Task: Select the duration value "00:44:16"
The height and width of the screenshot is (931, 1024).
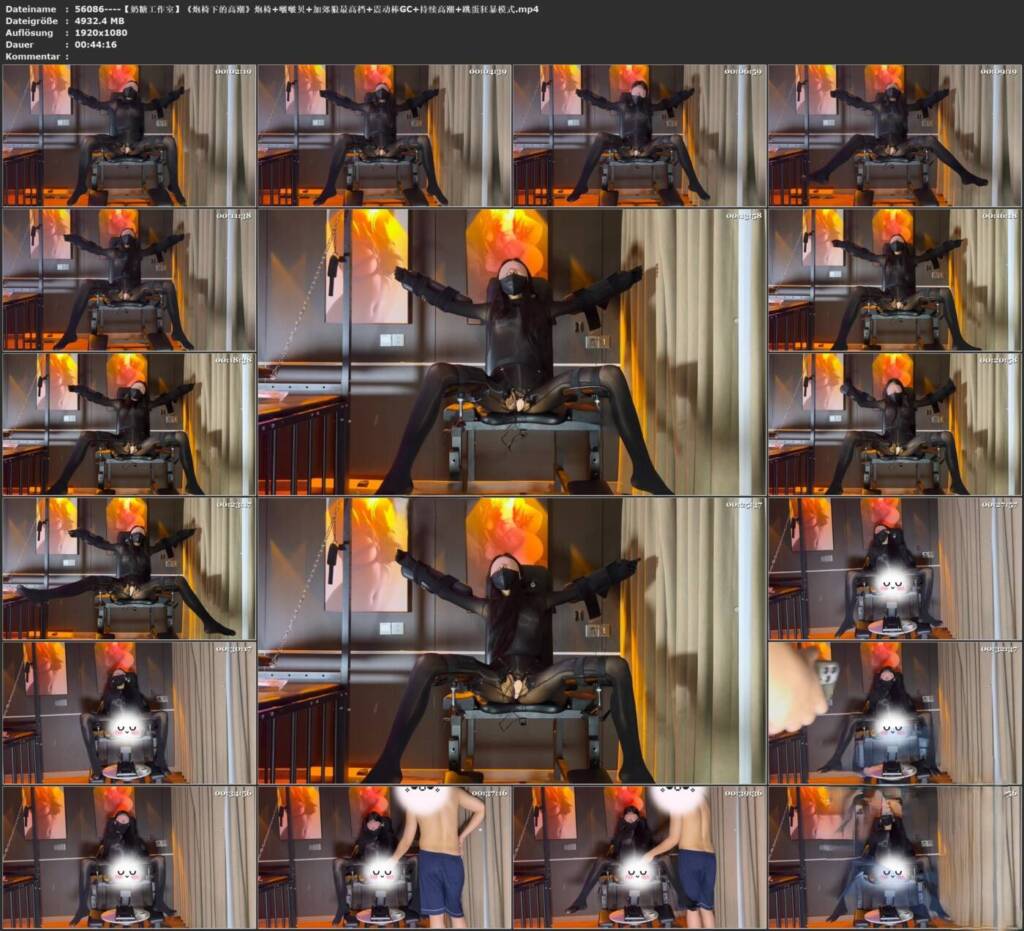Action: [x=96, y=44]
